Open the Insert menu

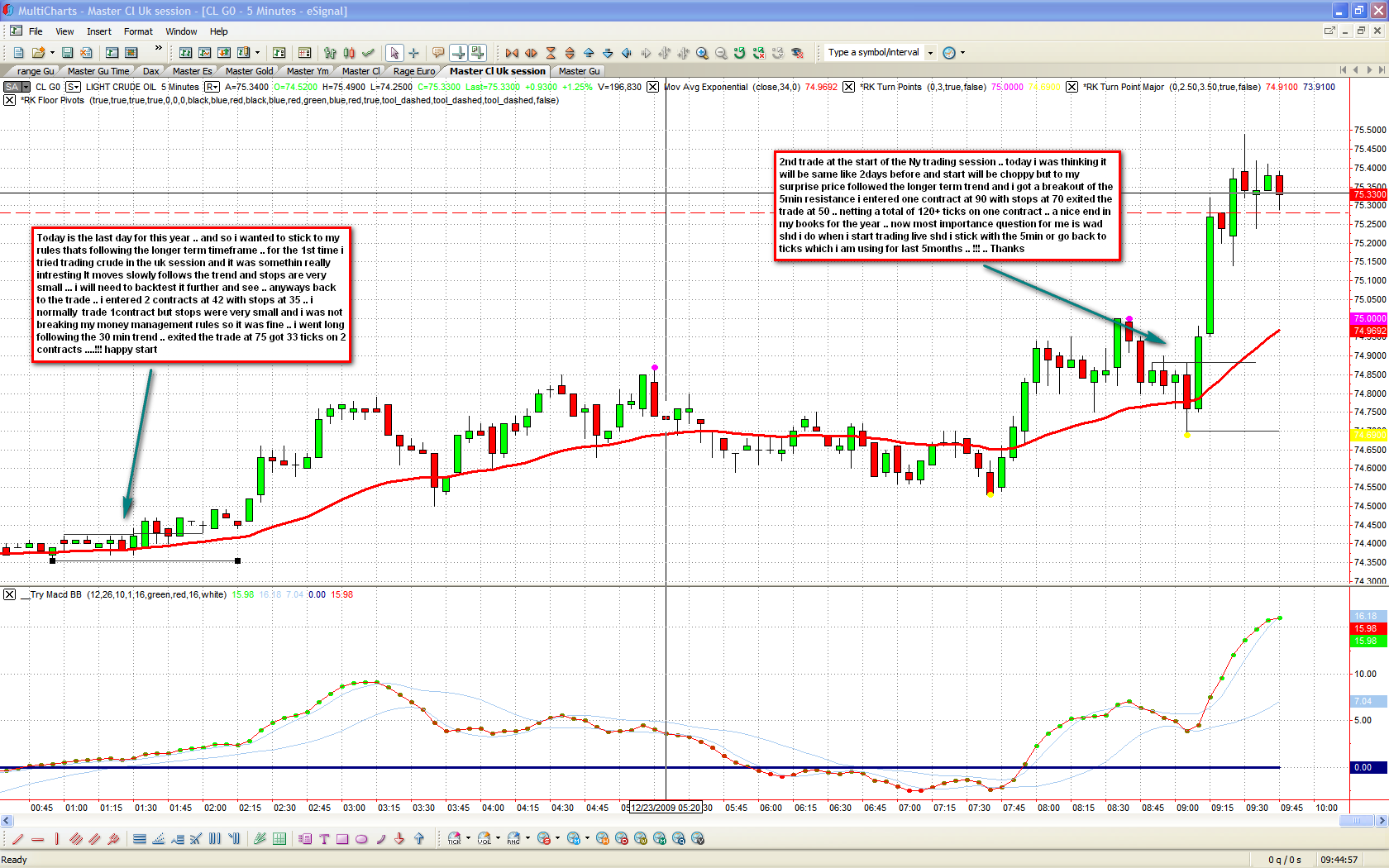(99, 31)
